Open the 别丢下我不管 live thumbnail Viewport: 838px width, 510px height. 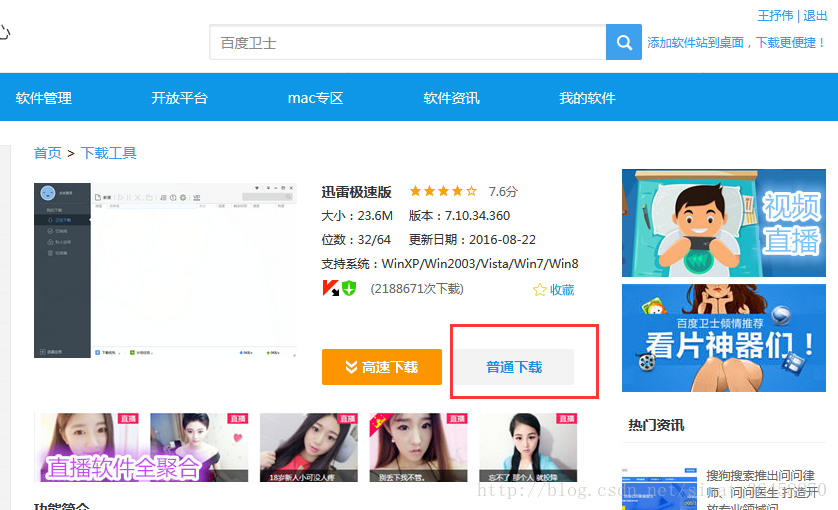(418, 447)
